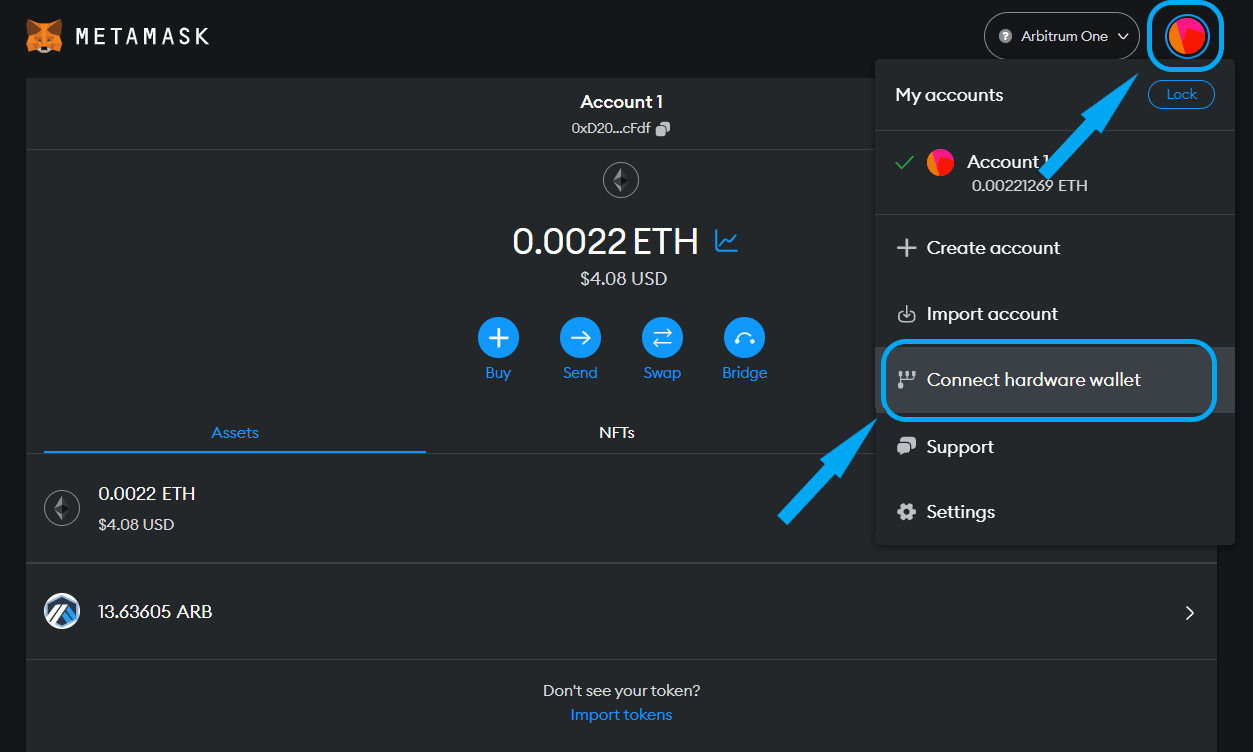This screenshot has height=752, width=1253.
Task: Open Support from the account menu
Action: coord(1055,447)
